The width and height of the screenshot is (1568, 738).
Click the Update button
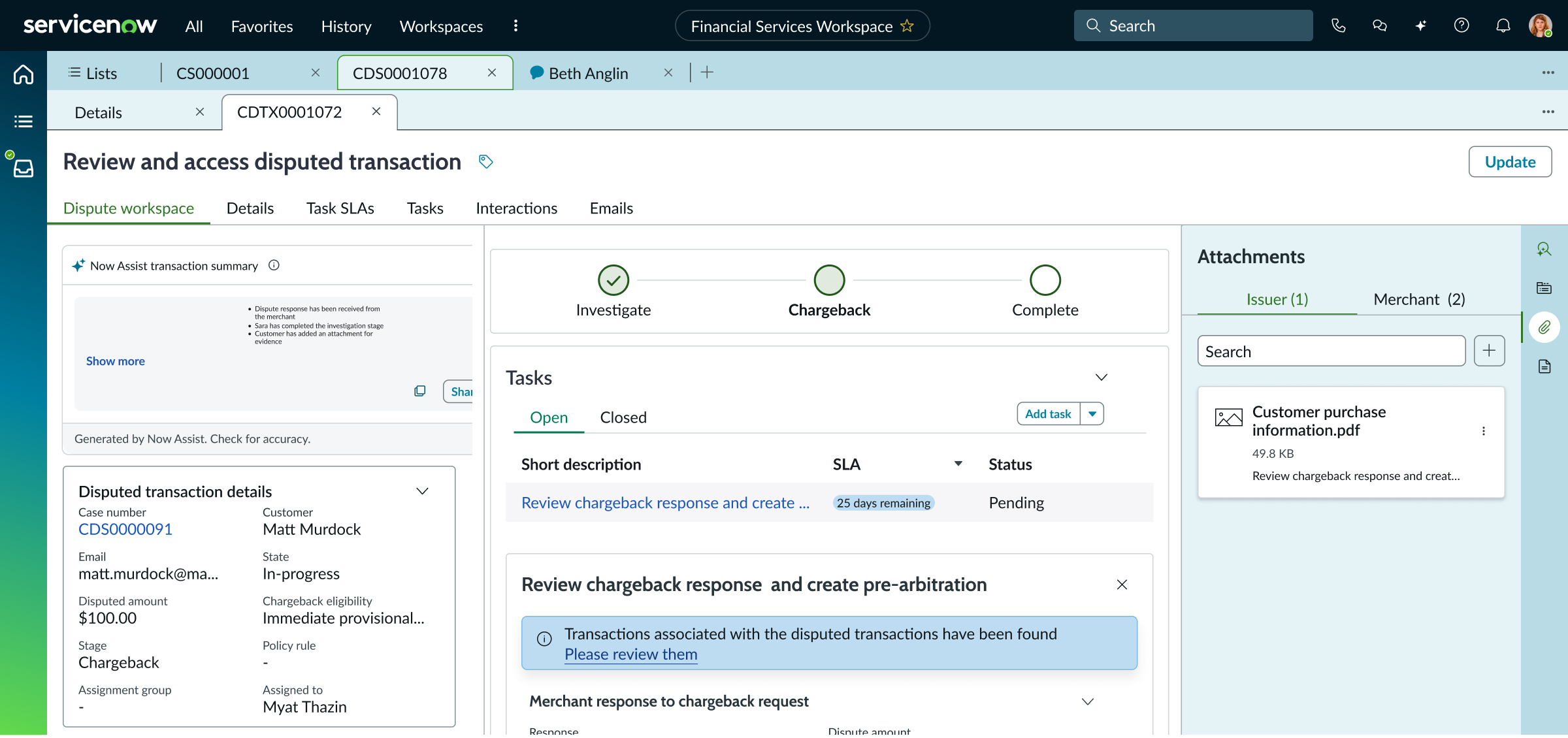pyautogui.click(x=1510, y=162)
